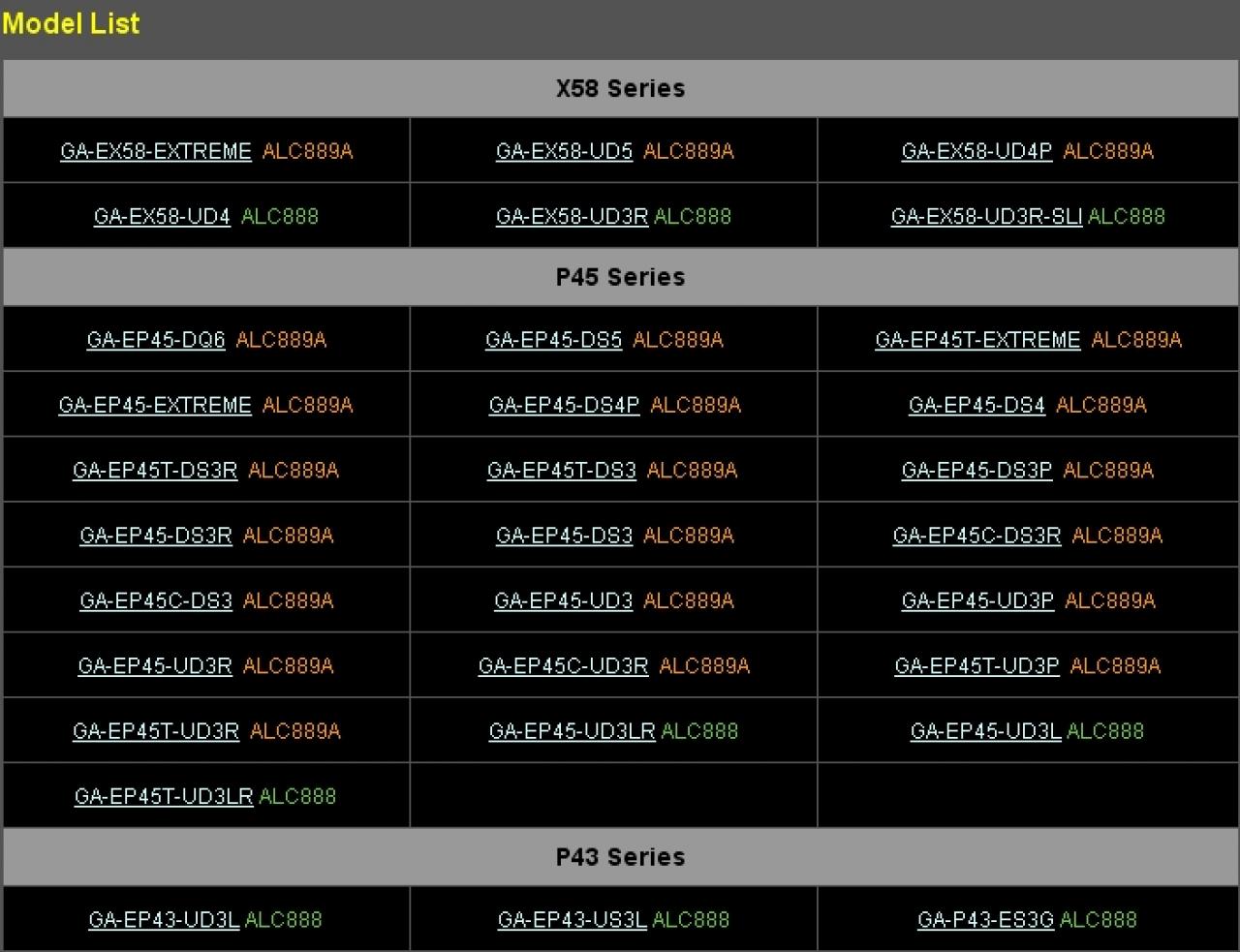Click the GA-EP45-DS4P model link
This screenshot has height=952, width=1240.
tap(564, 405)
